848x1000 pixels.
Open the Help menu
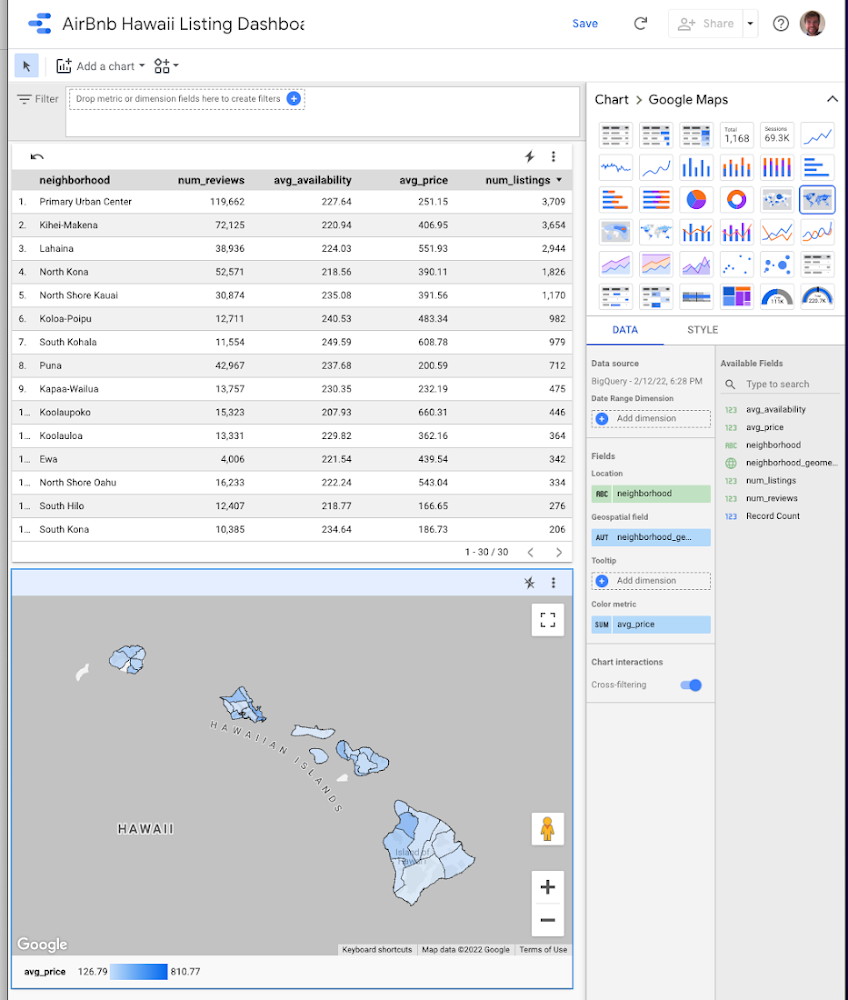780,24
